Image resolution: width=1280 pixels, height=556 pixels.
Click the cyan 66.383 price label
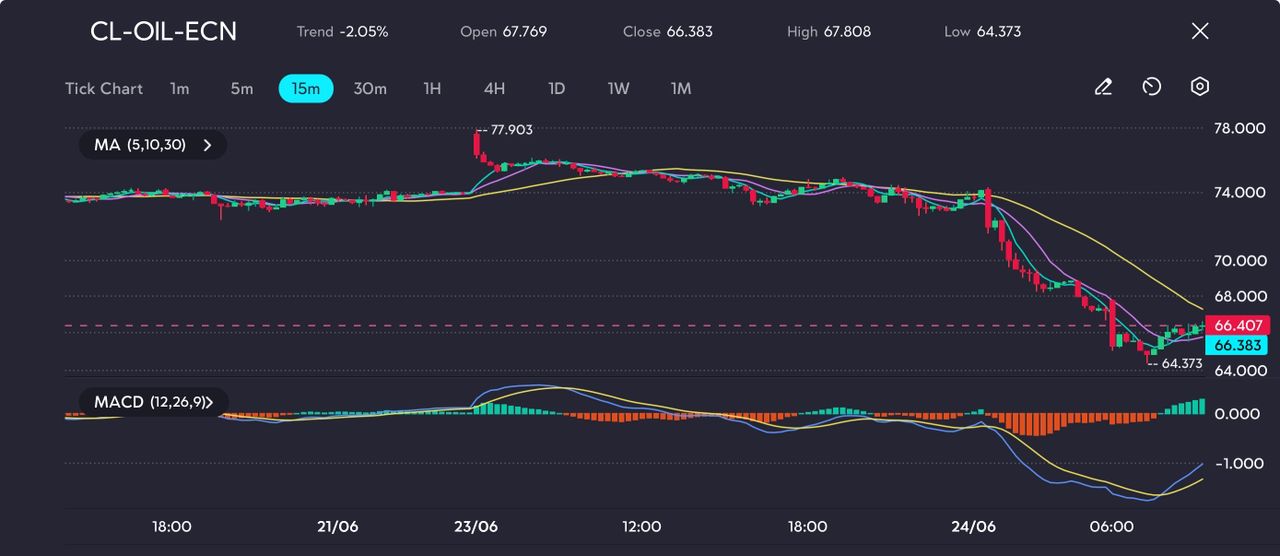pos(1238,345)
